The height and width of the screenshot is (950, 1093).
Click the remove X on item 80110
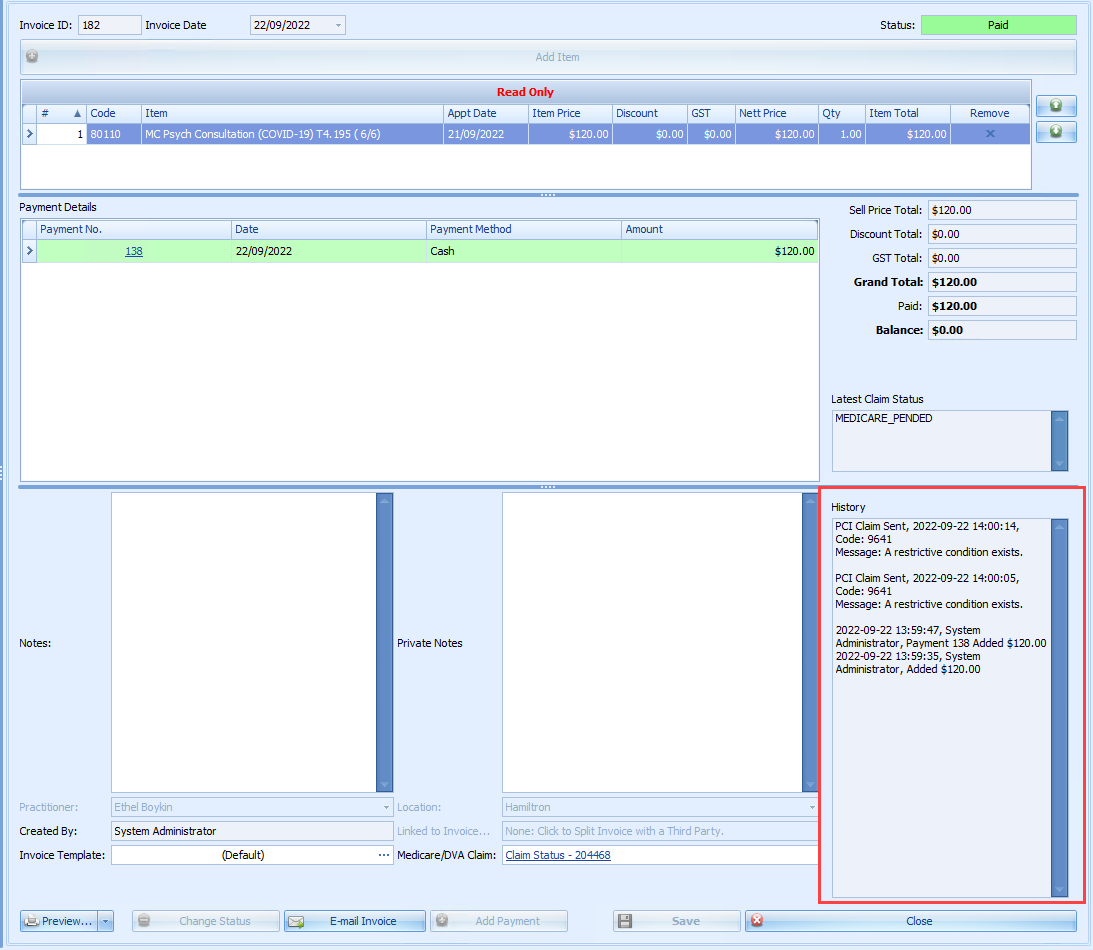point(990,134)
